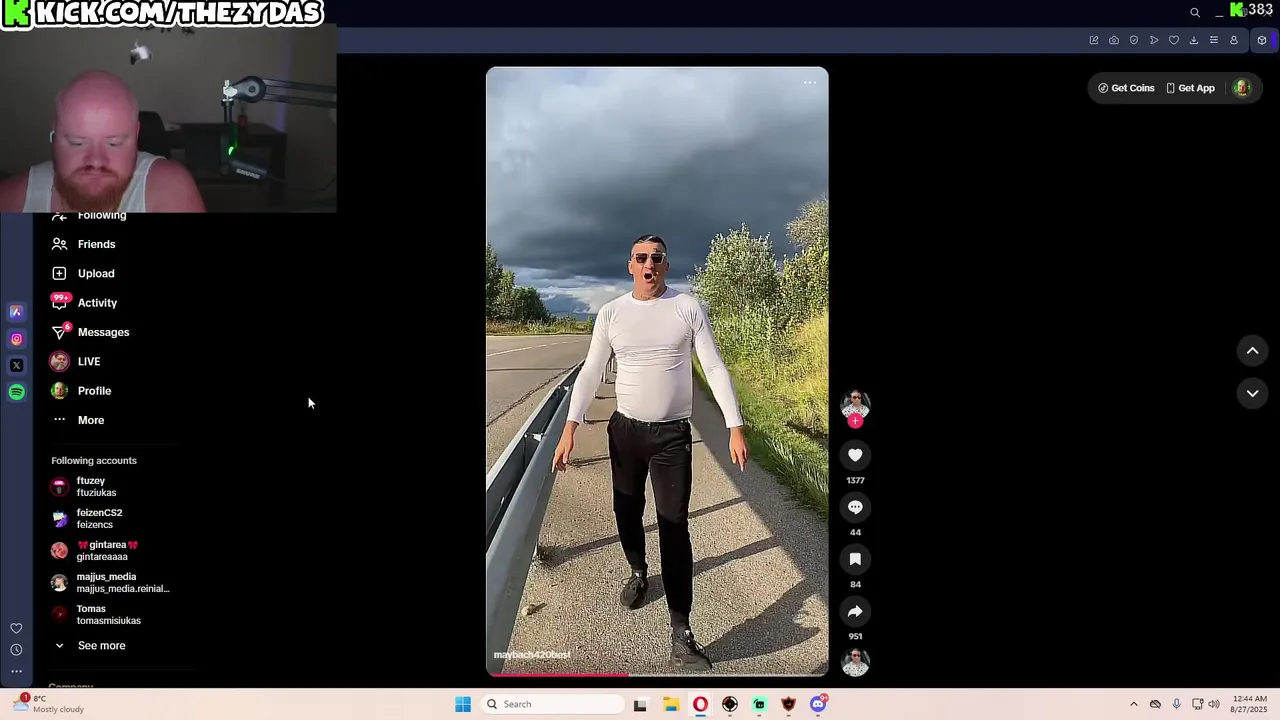Open the creator's avatar above the like button
The height and width of the screenshot is (720, 1280).
coord(855,404)
